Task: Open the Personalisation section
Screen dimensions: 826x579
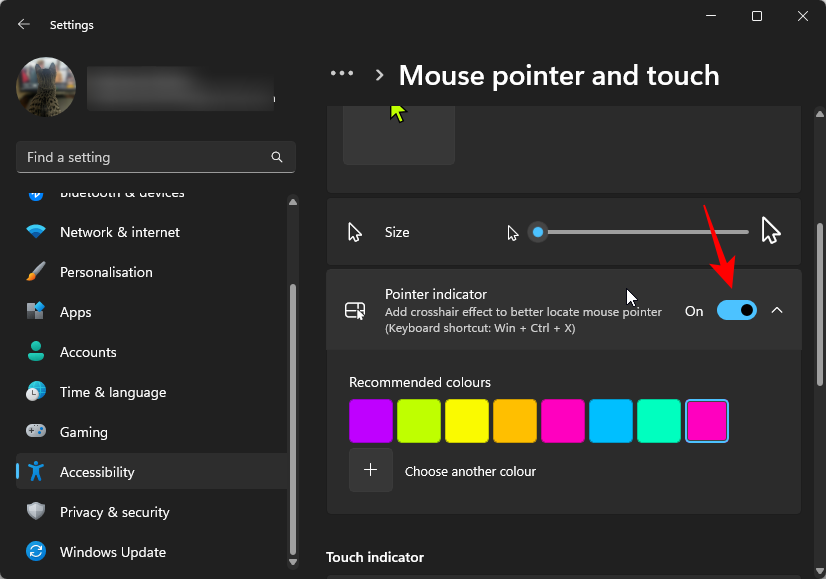Action: point(152,272)
